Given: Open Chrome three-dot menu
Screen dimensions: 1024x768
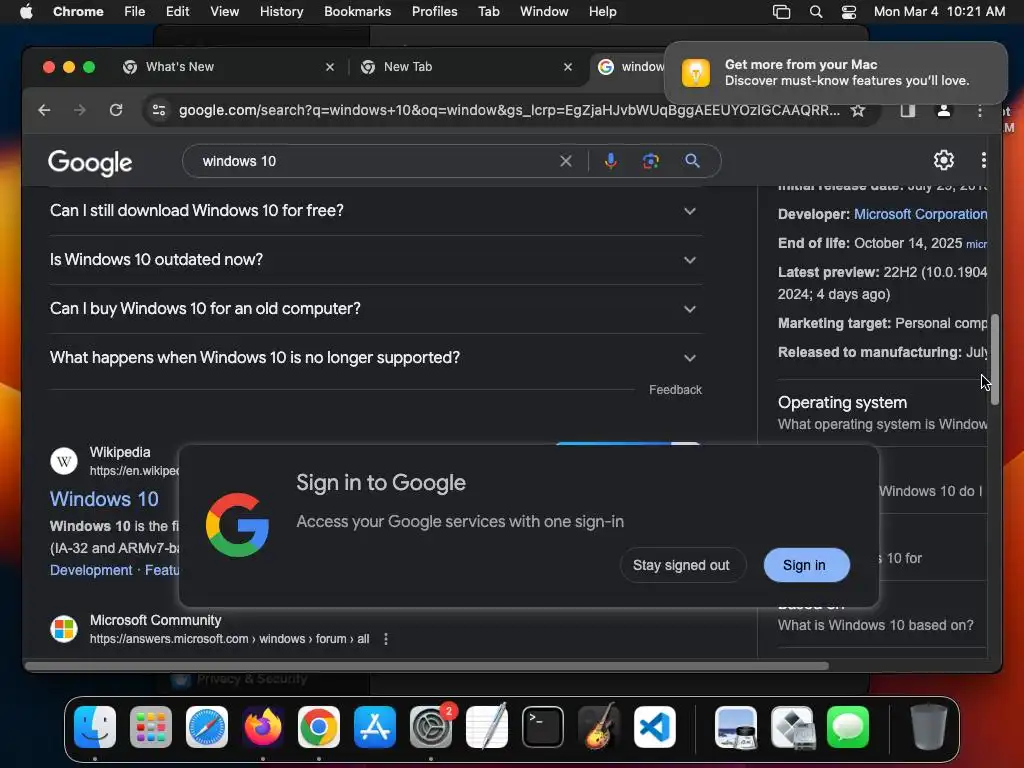Looking at the screenshot, I should [x=980, y=111].
